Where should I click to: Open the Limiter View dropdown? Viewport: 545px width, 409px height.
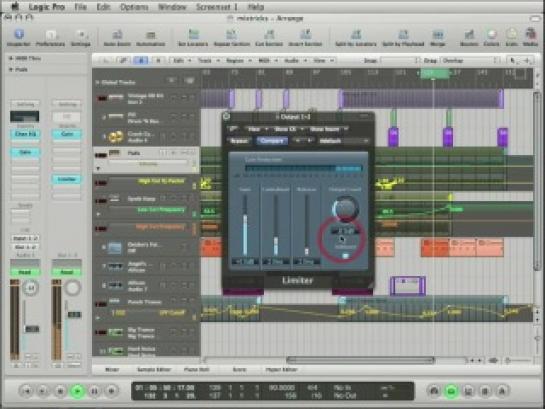257,129
